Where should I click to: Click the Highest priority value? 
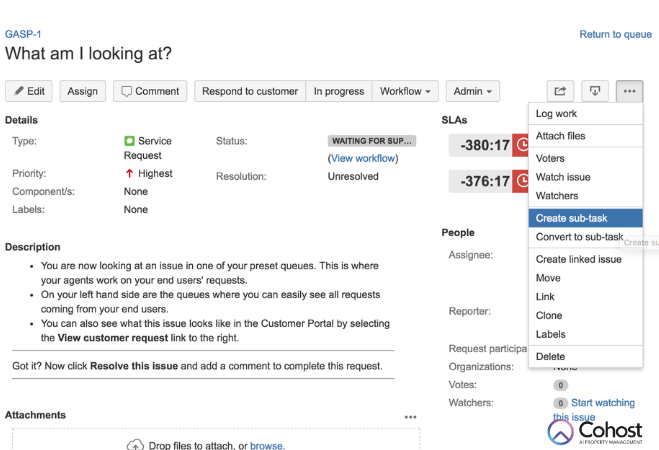pos(155,174)
